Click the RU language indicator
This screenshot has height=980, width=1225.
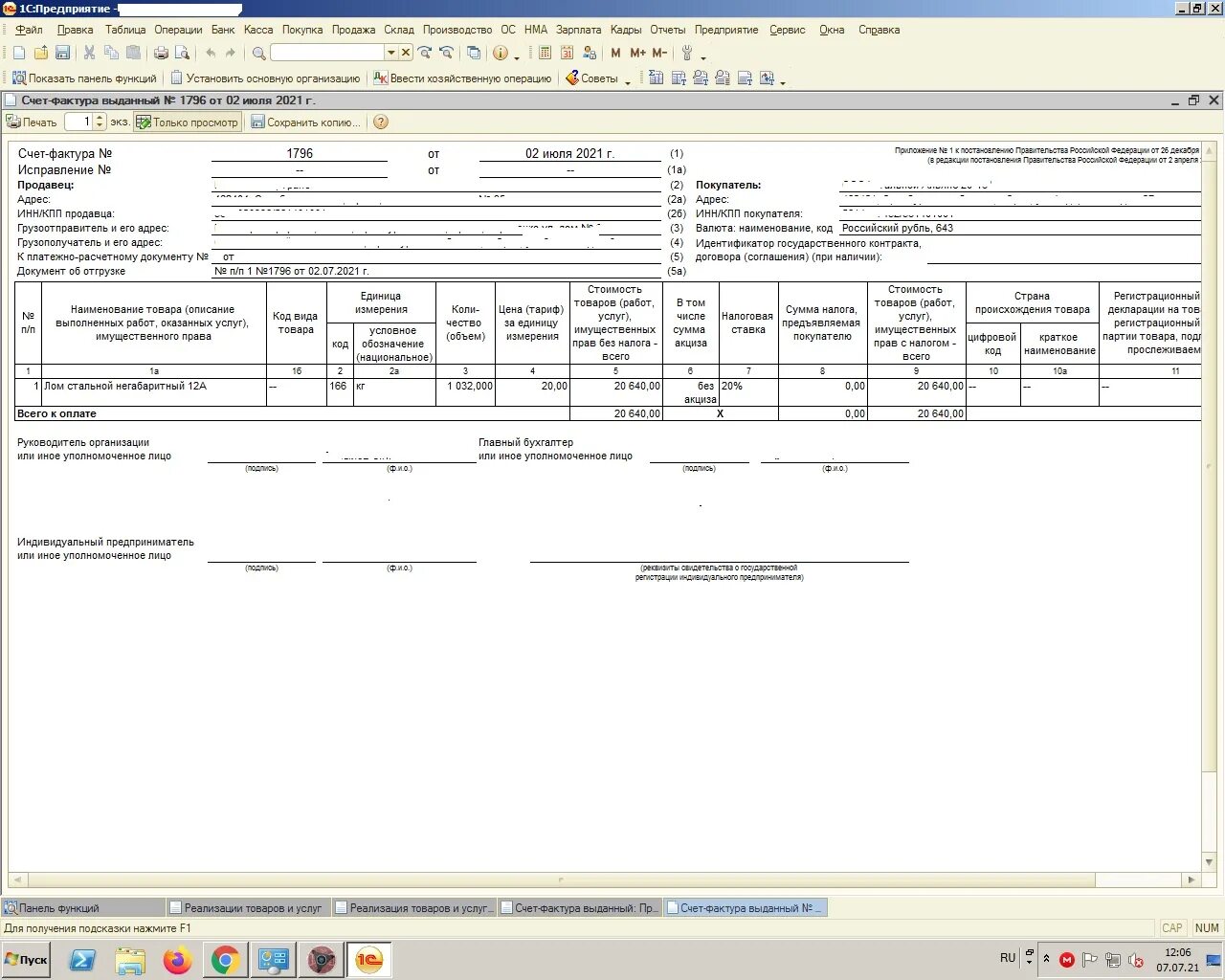(x=1008, y=958)
